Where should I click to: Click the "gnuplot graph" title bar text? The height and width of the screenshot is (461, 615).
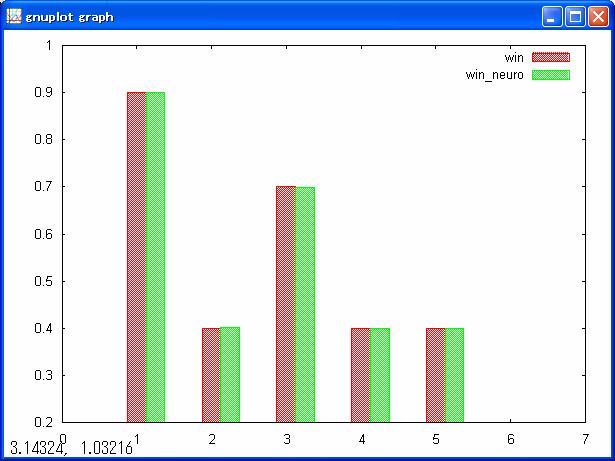pos(70,17)
